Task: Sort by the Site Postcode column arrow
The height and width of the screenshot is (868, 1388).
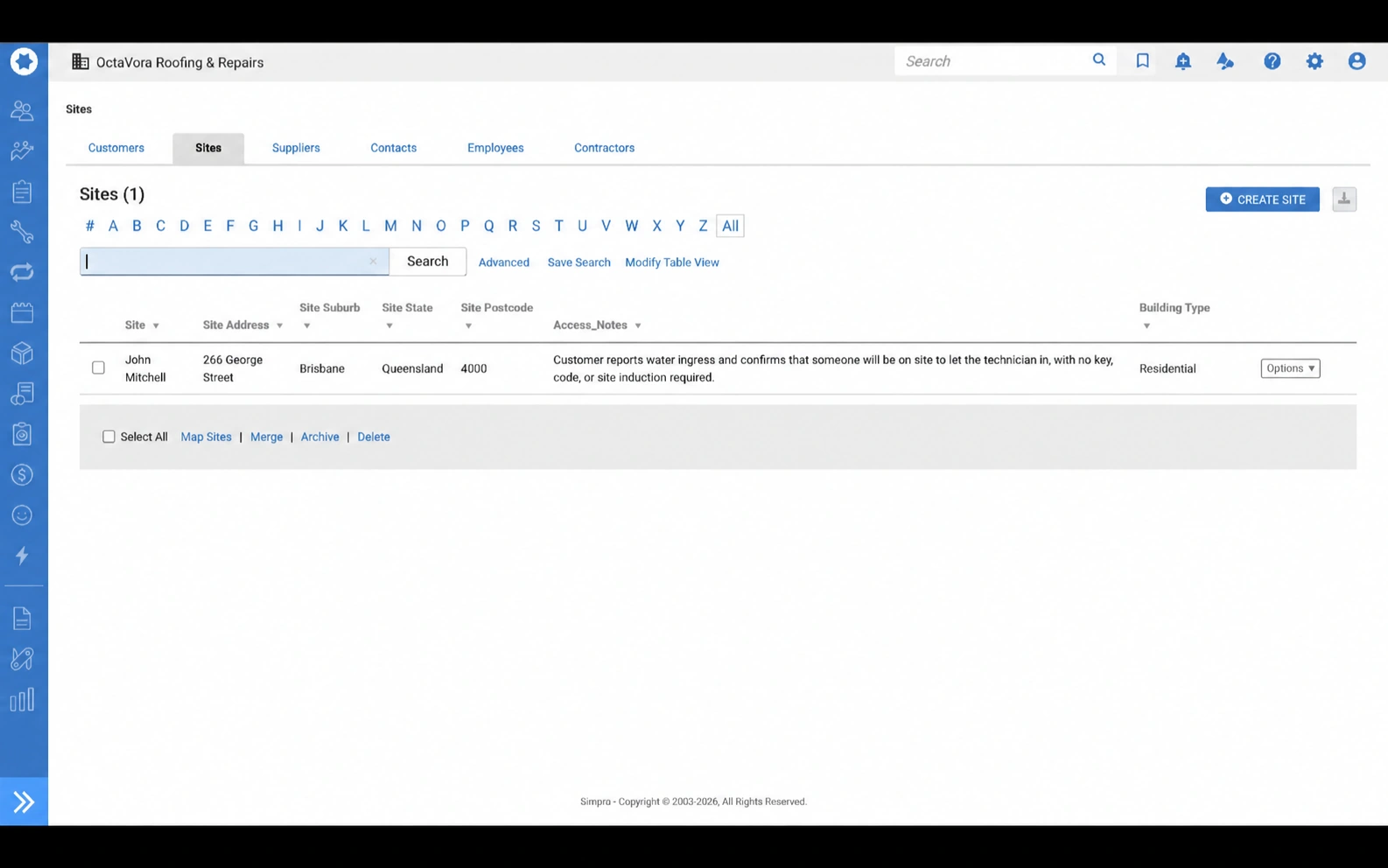Action: click(468, 326)
